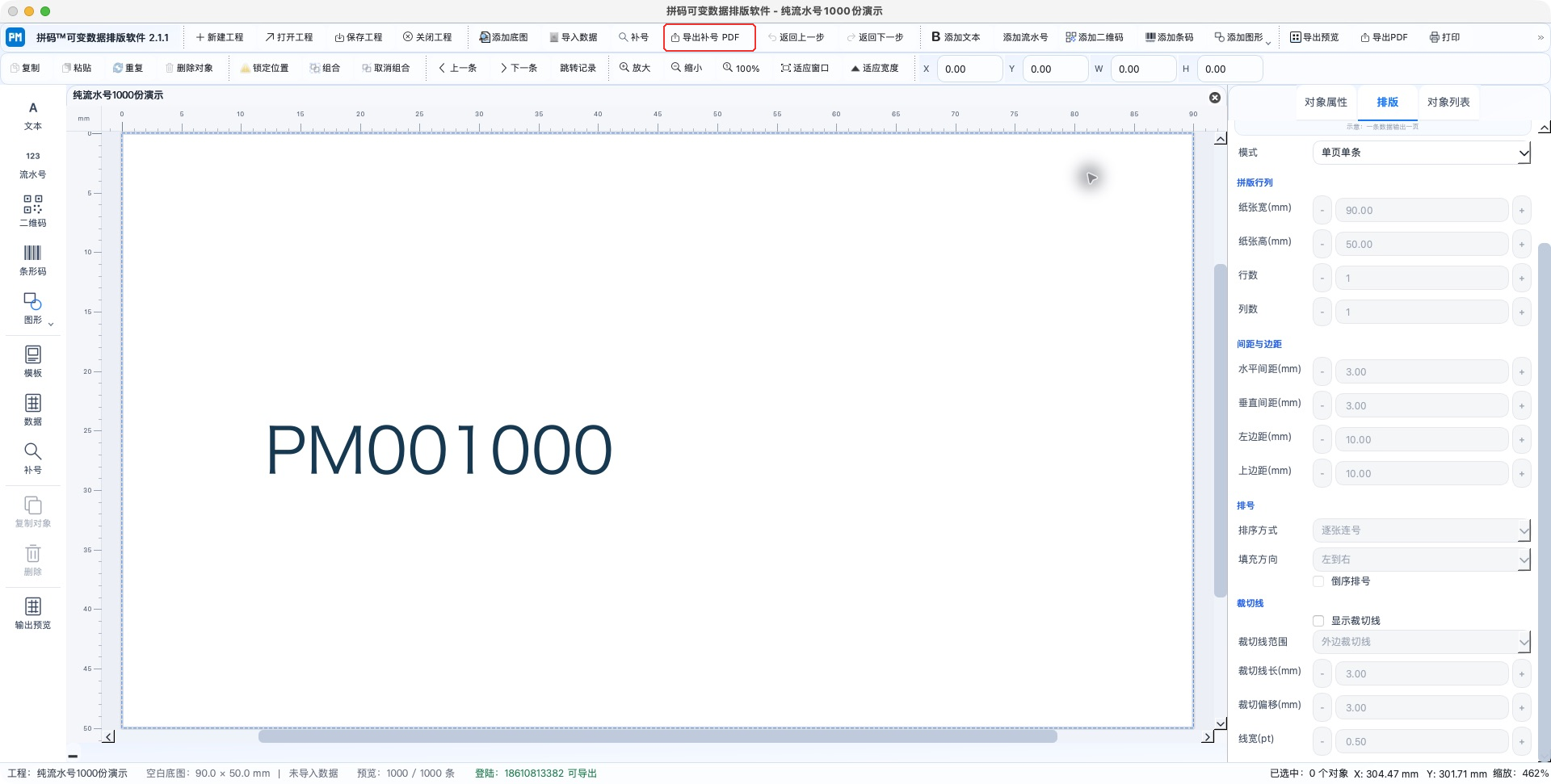Screen dimensions: 1551x784
Task: Select the 图形 shape tool in sidebar
Action: [33, 308]
